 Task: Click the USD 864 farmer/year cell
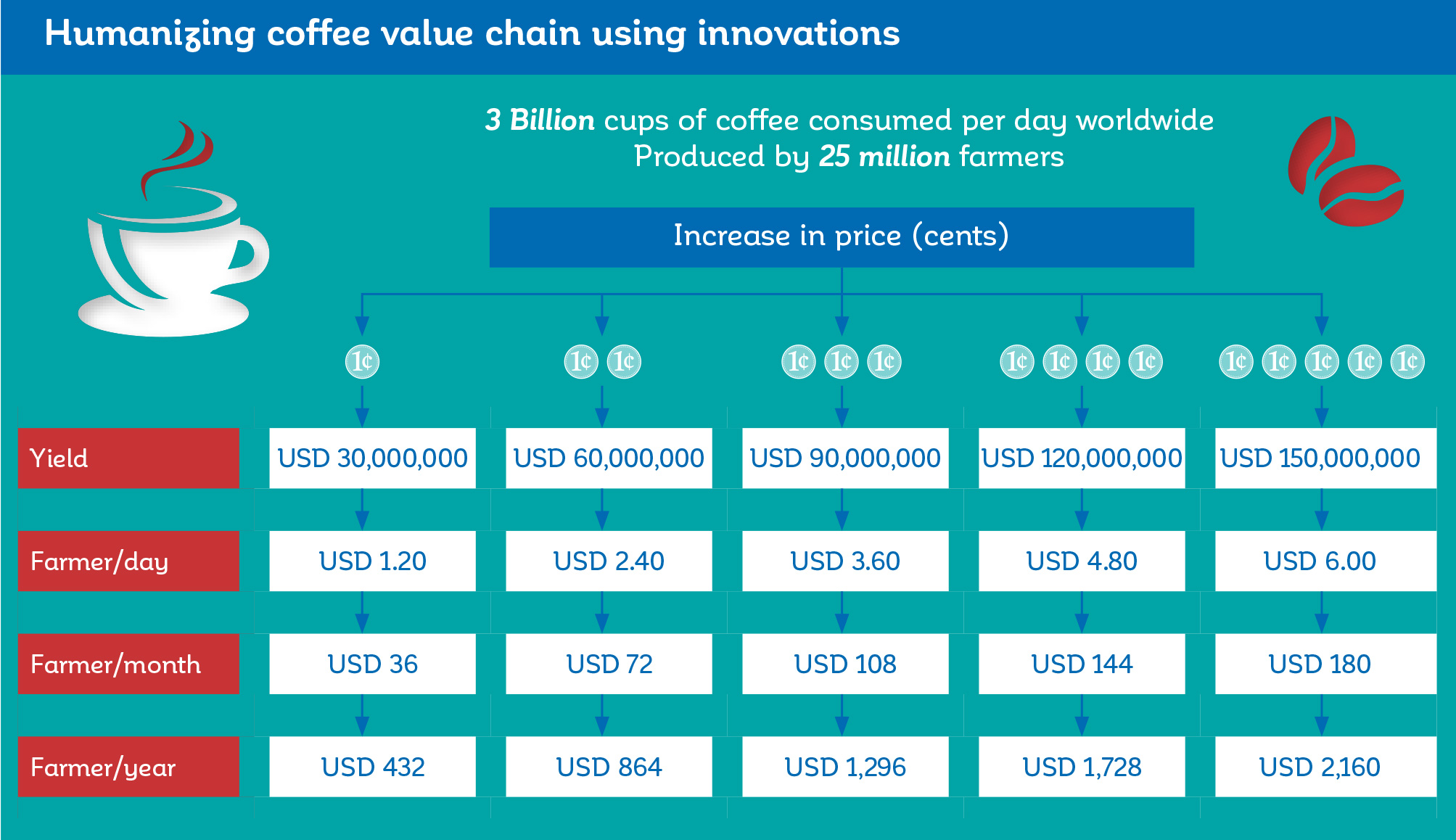pos(609,767)
